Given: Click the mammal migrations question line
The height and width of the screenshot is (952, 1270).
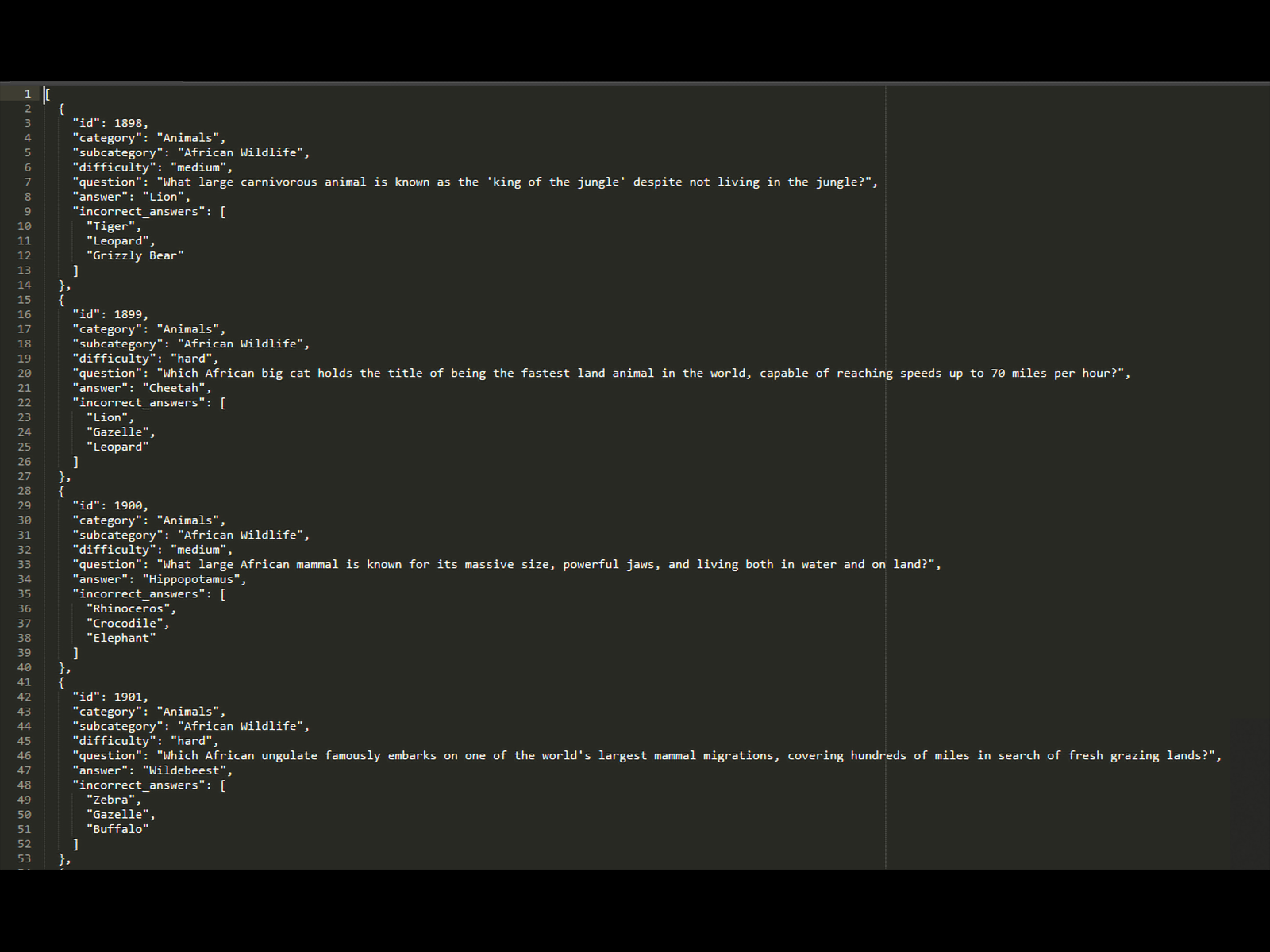Looking at the screenshot, I should tap(647, 755).
